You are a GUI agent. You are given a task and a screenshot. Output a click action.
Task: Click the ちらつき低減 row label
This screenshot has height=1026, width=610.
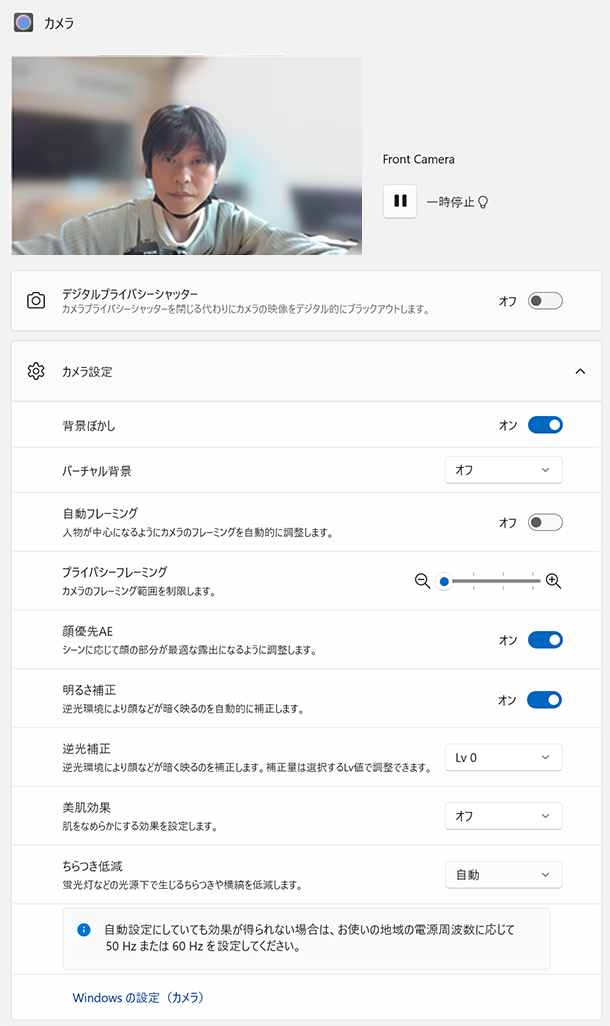click(92, 866)
